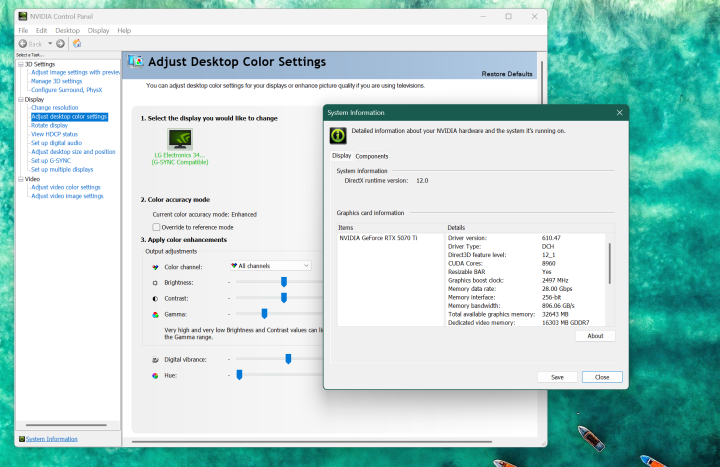Click the Brightness slider handle
The width and height of the screenshot is (720, 467).
point(284,282)
